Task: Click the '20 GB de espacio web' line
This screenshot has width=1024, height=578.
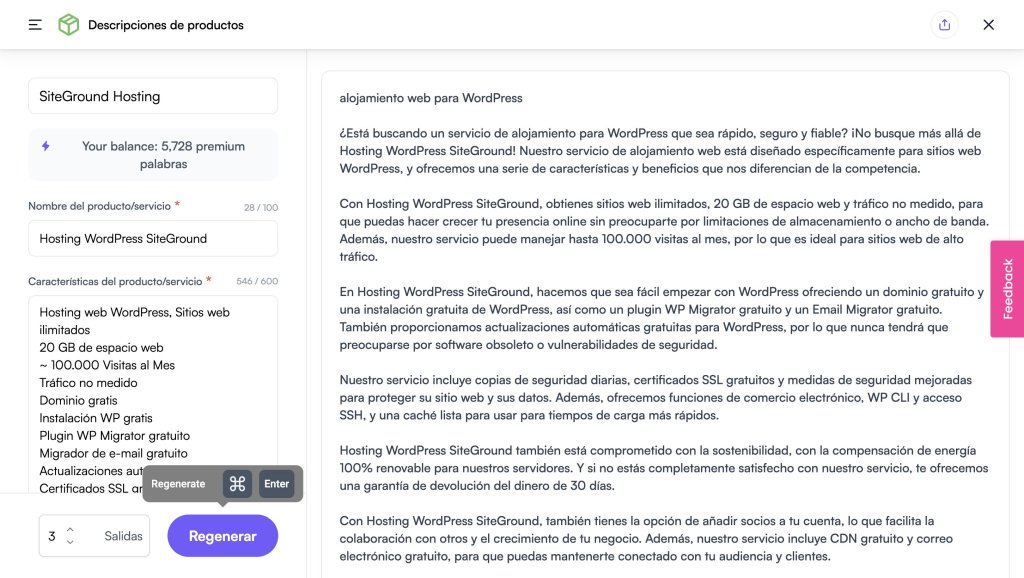Action: pos(101,347)
